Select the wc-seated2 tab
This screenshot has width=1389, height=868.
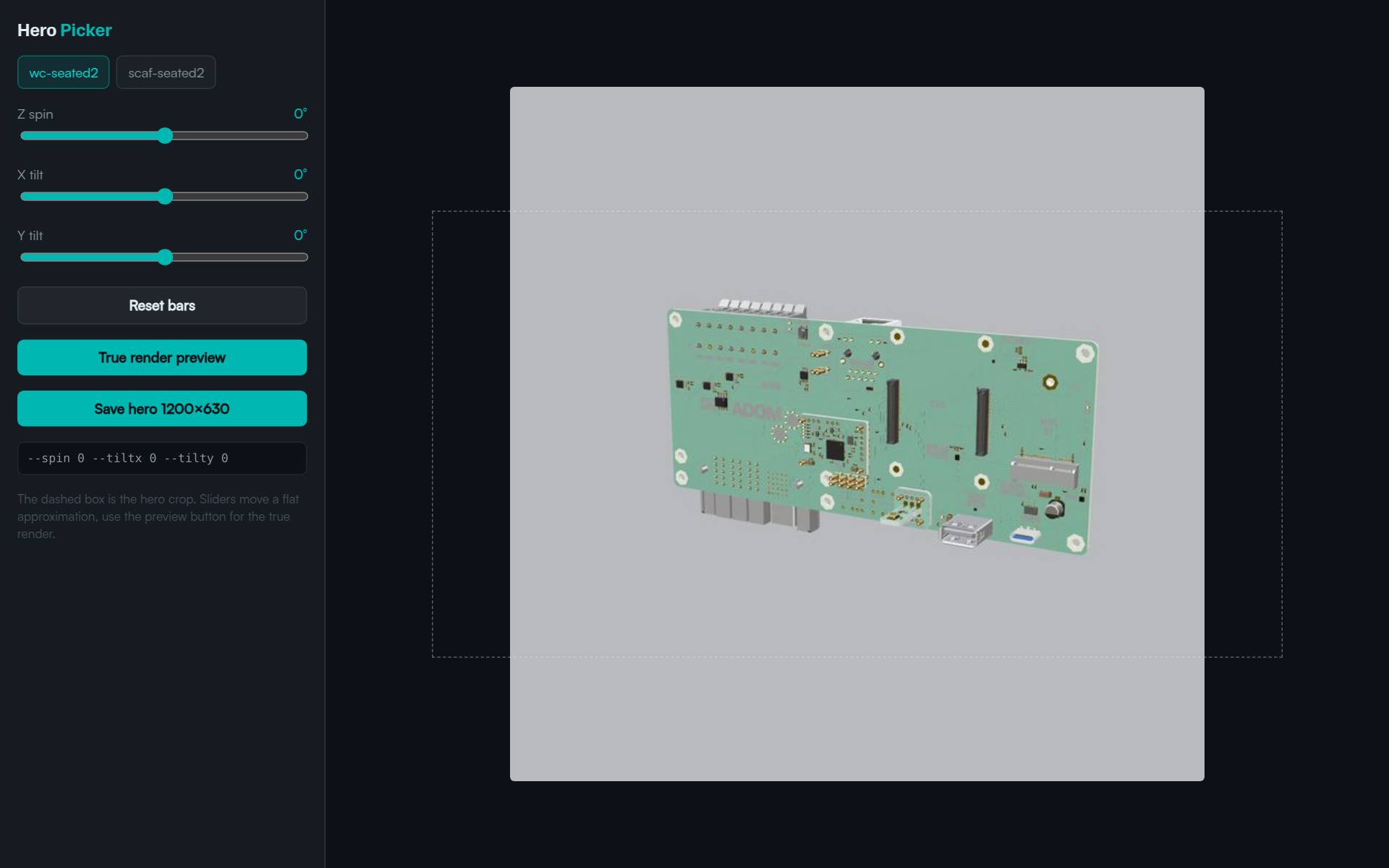point(64,72)
